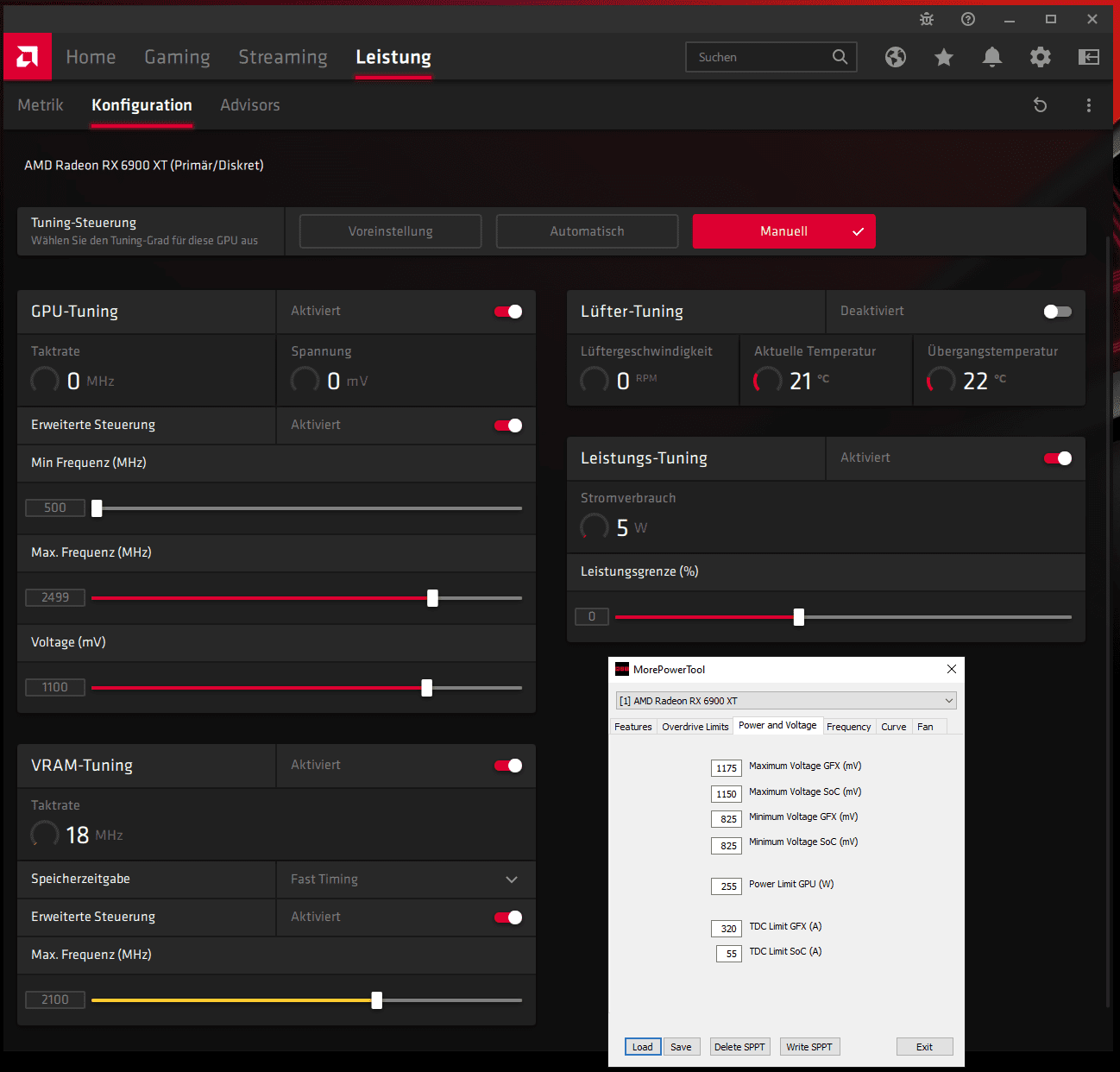Toggle VRAM-Tuning switch
This screenshot has height=1072, width=1120.
[x=508, y=766]
